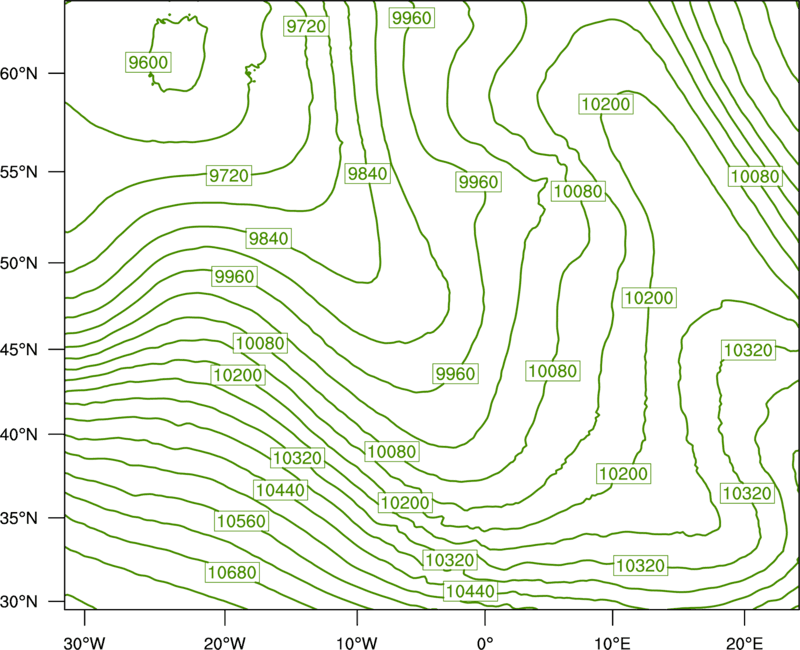Select the 10440 label directly above the 10560 label

tap(281, 490)
